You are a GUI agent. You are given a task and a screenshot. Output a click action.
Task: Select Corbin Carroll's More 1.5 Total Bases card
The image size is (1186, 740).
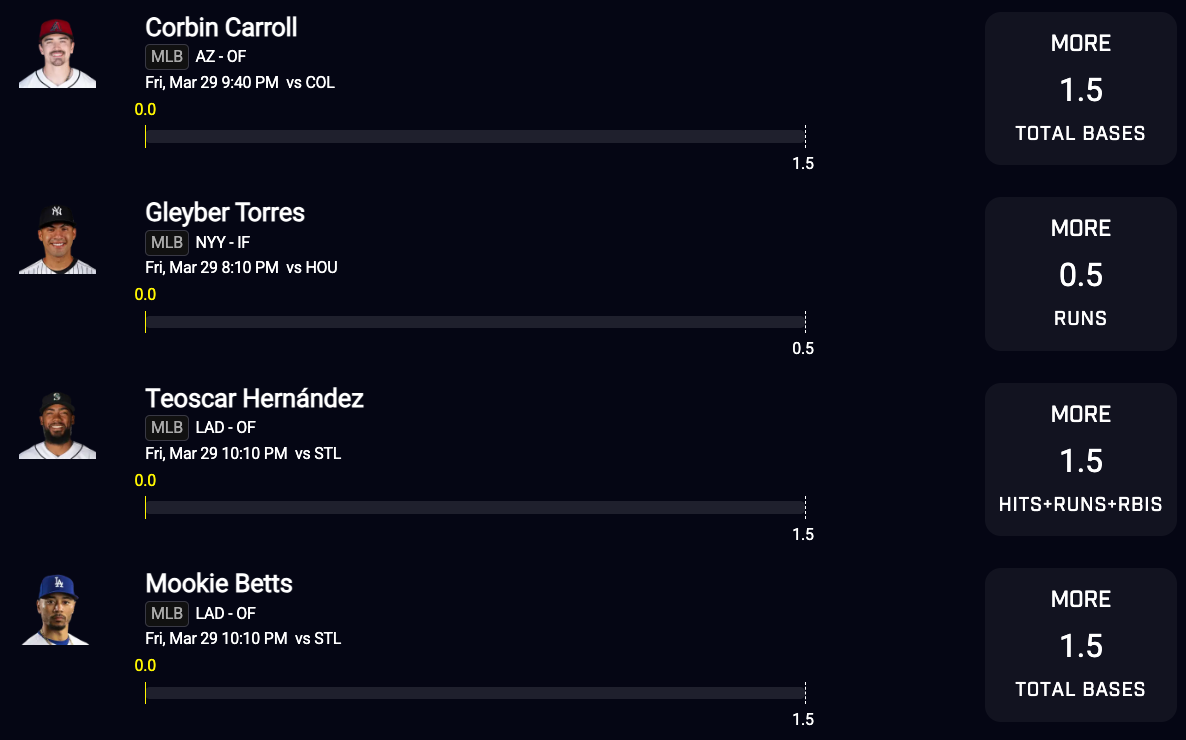click(1080, 88)
